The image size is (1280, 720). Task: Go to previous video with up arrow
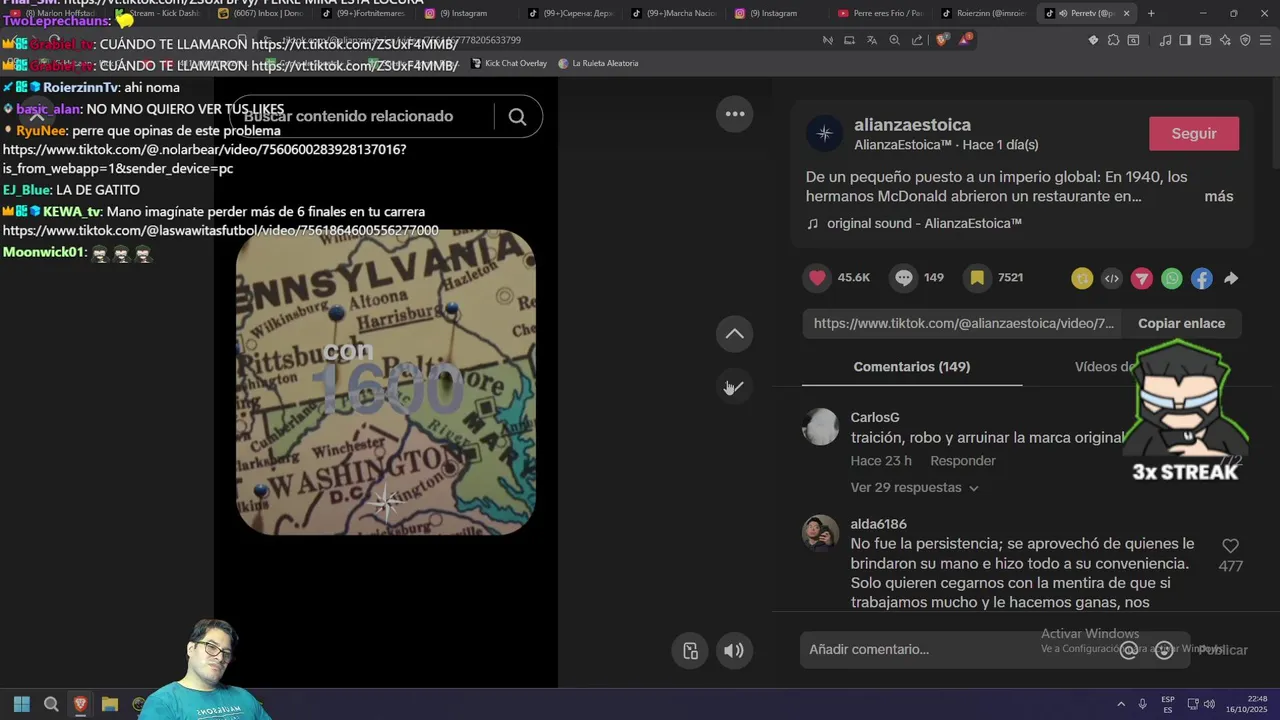pyautogui.click(x=735, y=334)
